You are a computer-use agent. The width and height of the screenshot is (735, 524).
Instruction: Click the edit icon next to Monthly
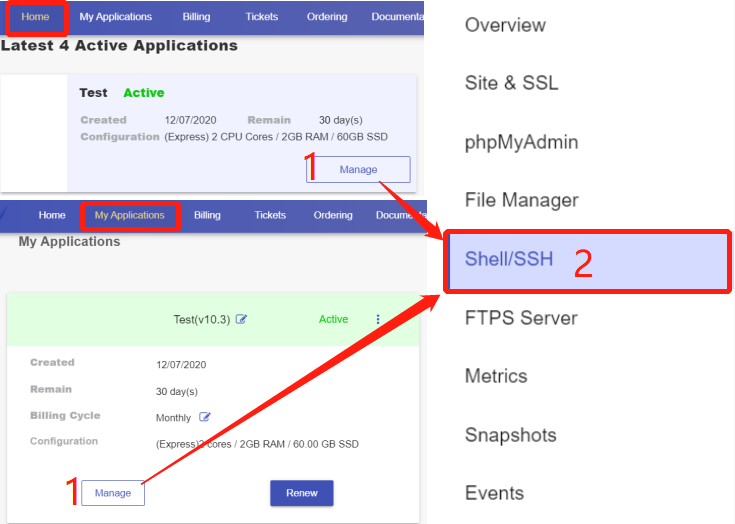205,417
